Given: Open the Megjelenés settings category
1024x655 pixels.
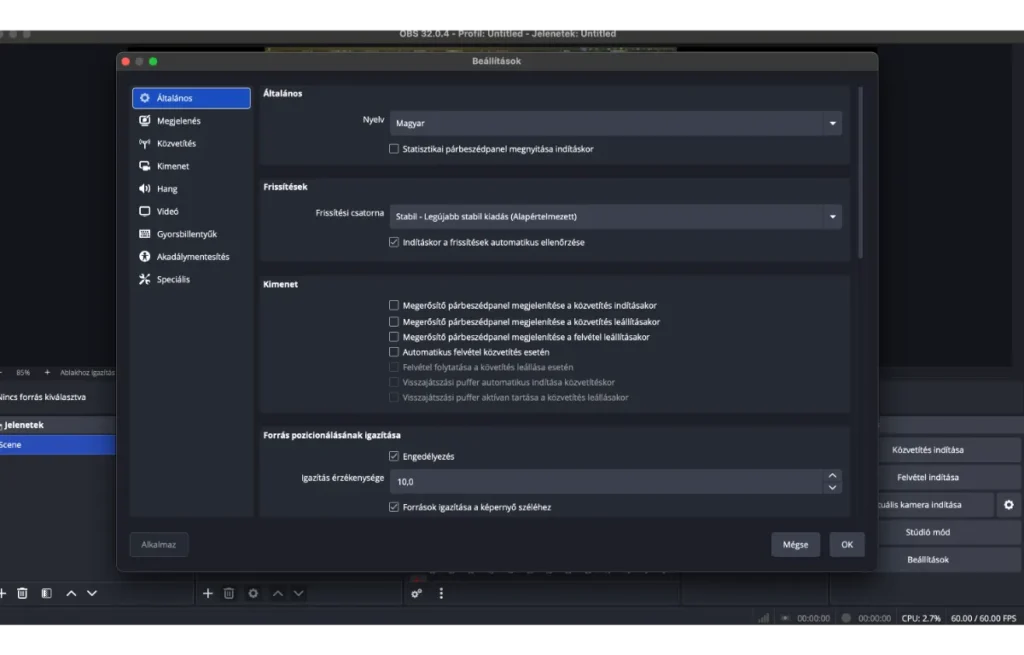Looking at the screenshot, I should (x=191, y=121).
